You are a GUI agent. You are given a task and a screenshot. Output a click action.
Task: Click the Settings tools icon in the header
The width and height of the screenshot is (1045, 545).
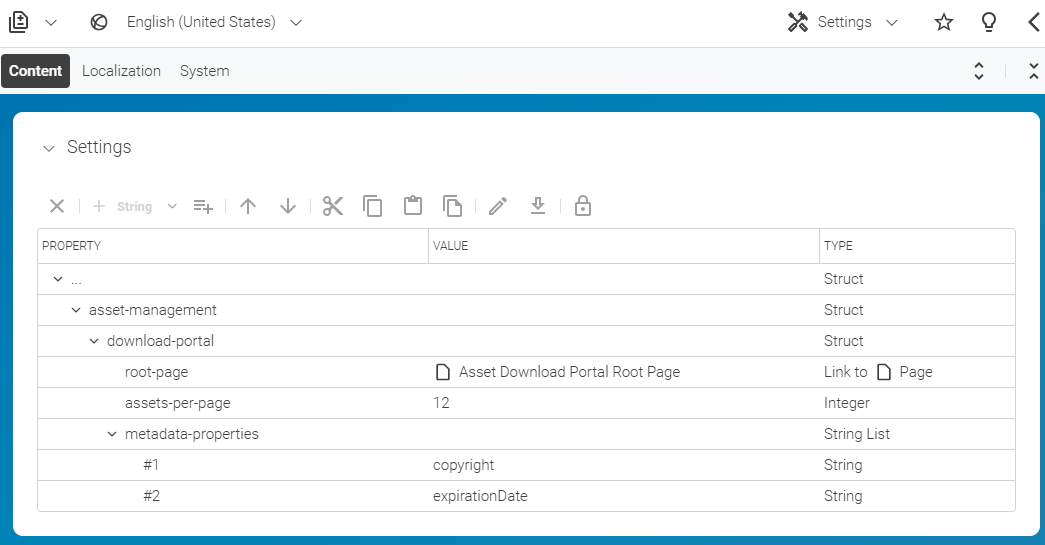pos(798,22)
